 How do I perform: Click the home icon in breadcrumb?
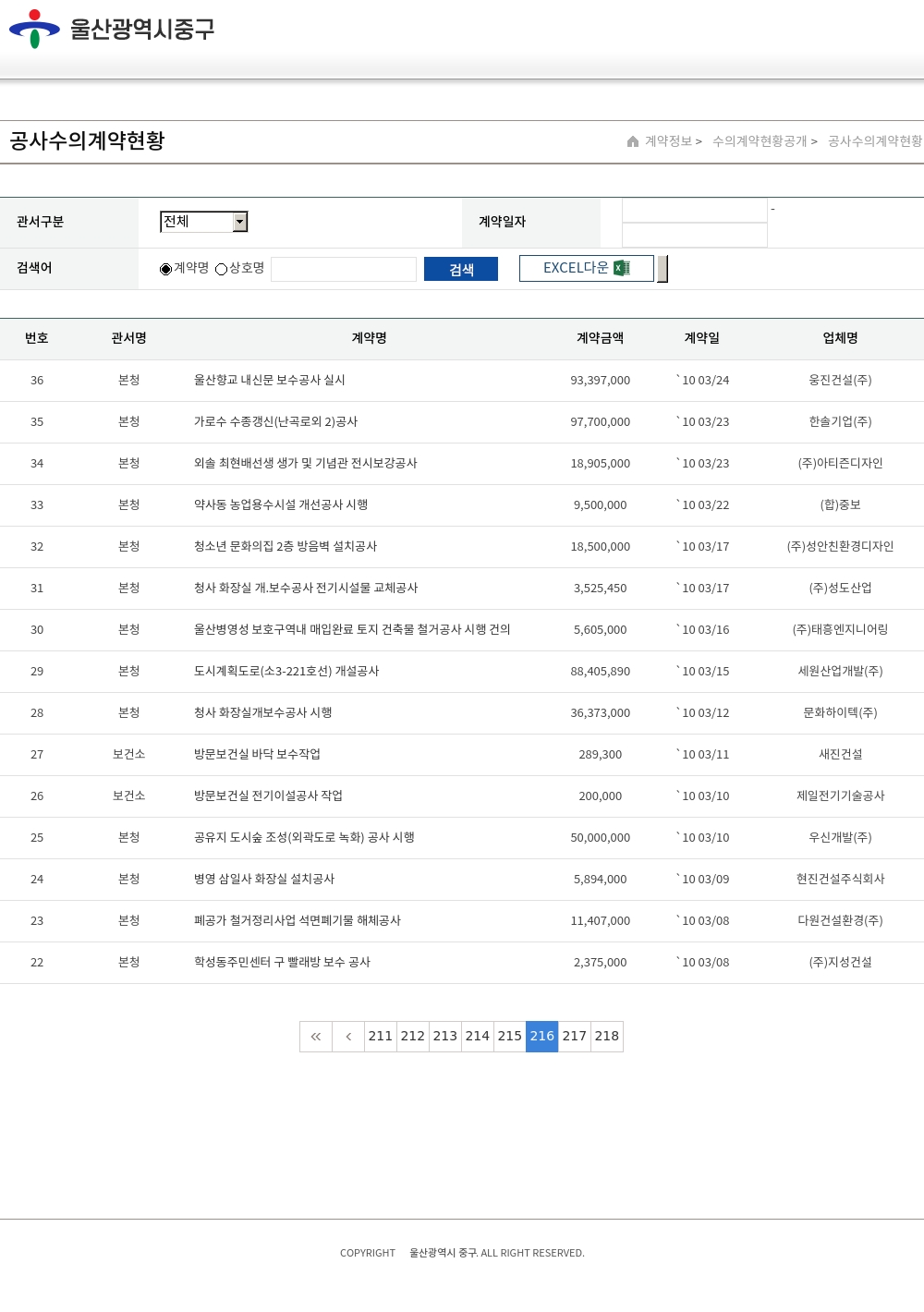[x=633, y=141]
